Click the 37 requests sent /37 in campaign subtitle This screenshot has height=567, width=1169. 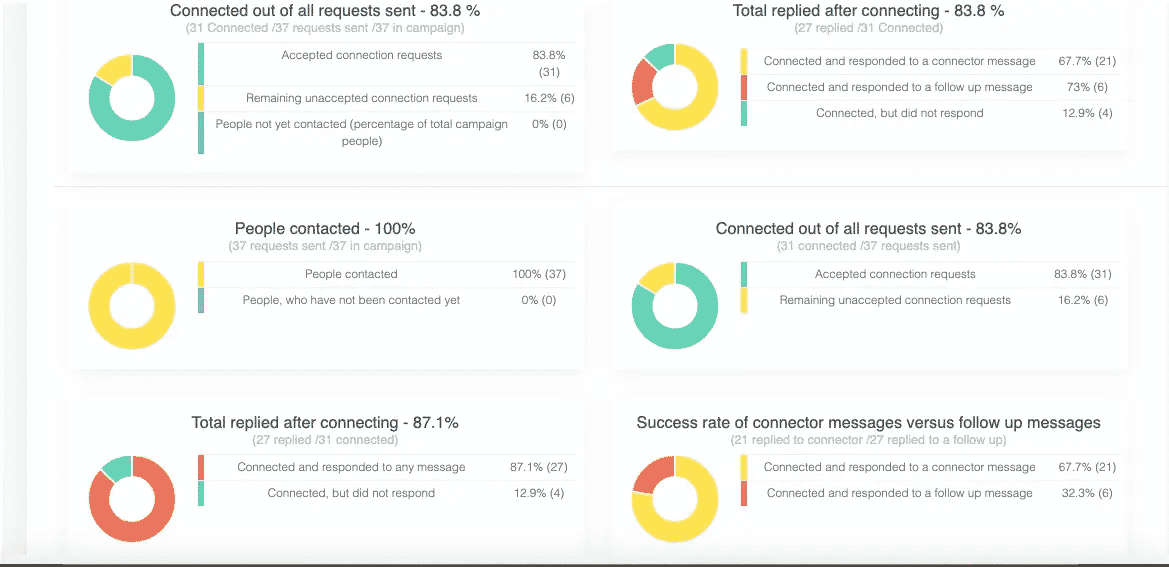coord(325,246)
